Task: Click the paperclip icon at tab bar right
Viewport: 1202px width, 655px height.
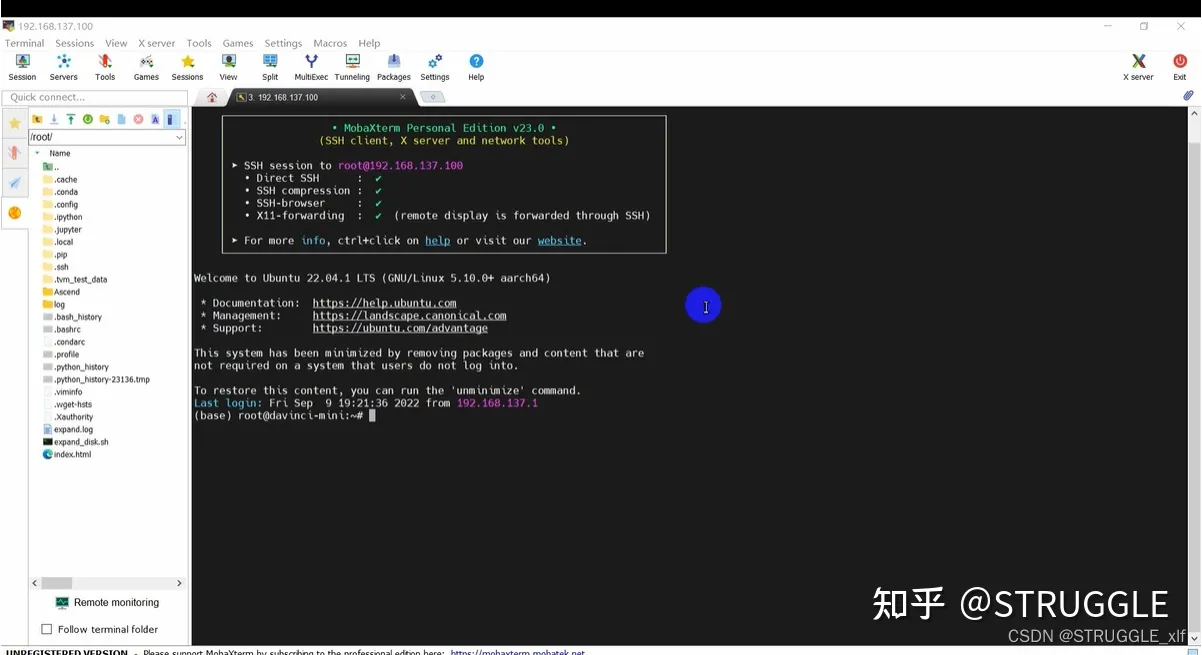Action: point(1188,96)
